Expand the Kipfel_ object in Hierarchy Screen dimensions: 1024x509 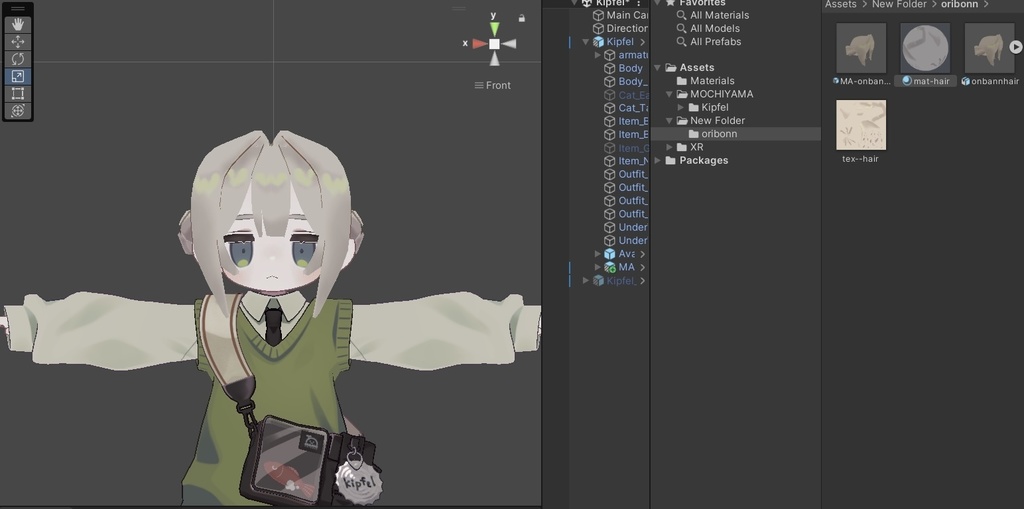[x=586, y=280]
